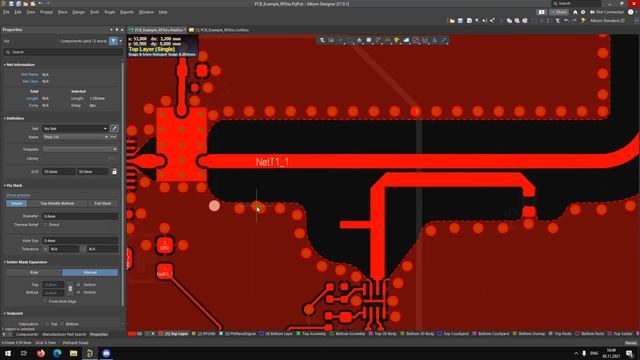Click the Properties panel Search field
Viewport: 640px width, 360px height.
click(63, 52)
